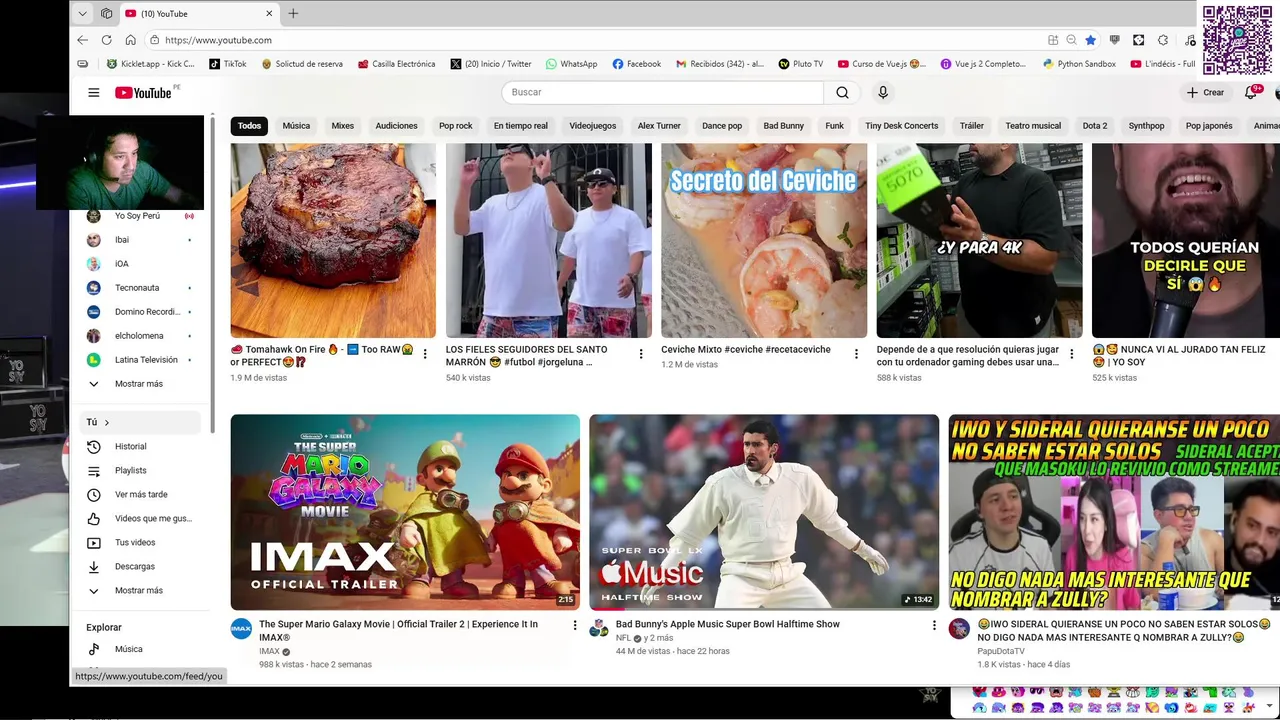Viewport: 1280px width, 720px height.
Task: Select the Música filter chip
Action: click(296, 126)
